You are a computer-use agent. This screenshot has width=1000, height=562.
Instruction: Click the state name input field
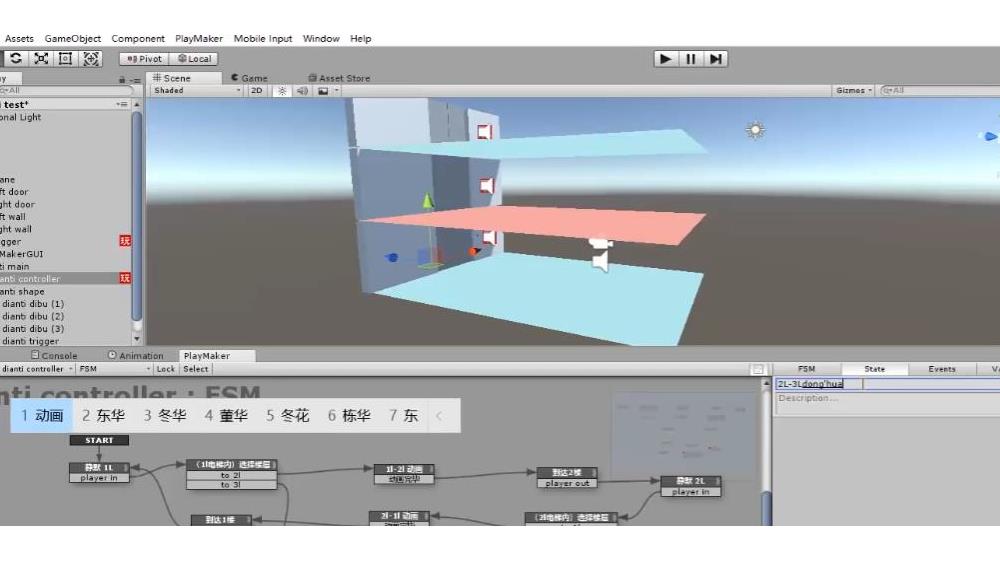(x=887, y=383)
